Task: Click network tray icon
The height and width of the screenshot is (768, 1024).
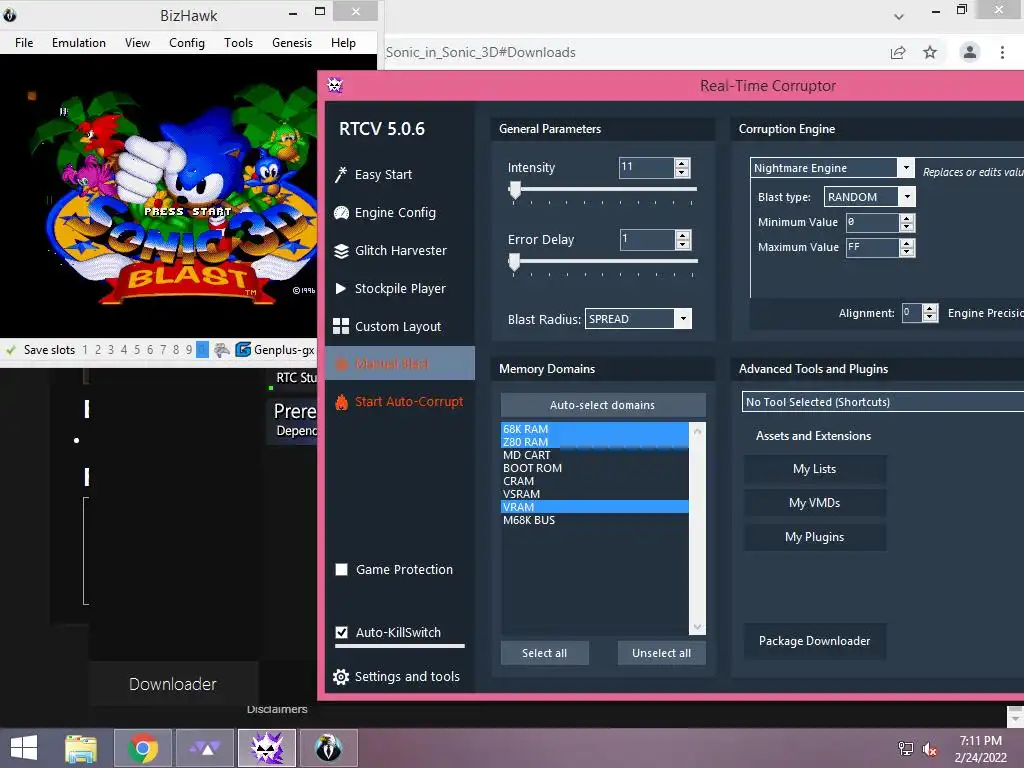Action: coord(906,749)
